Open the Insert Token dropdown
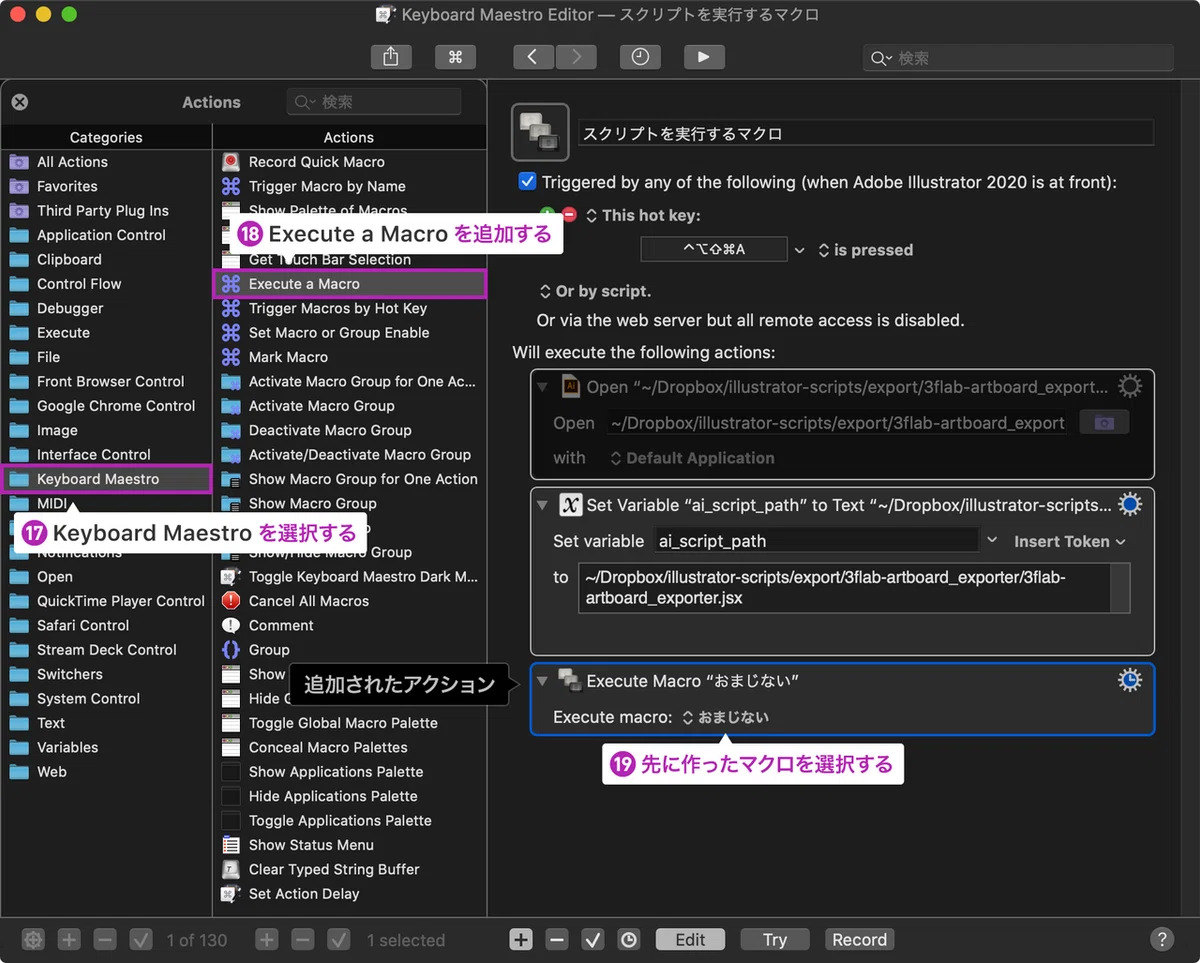The width and height of the screenshot is (1200, 963). (x=1069, y=541)
